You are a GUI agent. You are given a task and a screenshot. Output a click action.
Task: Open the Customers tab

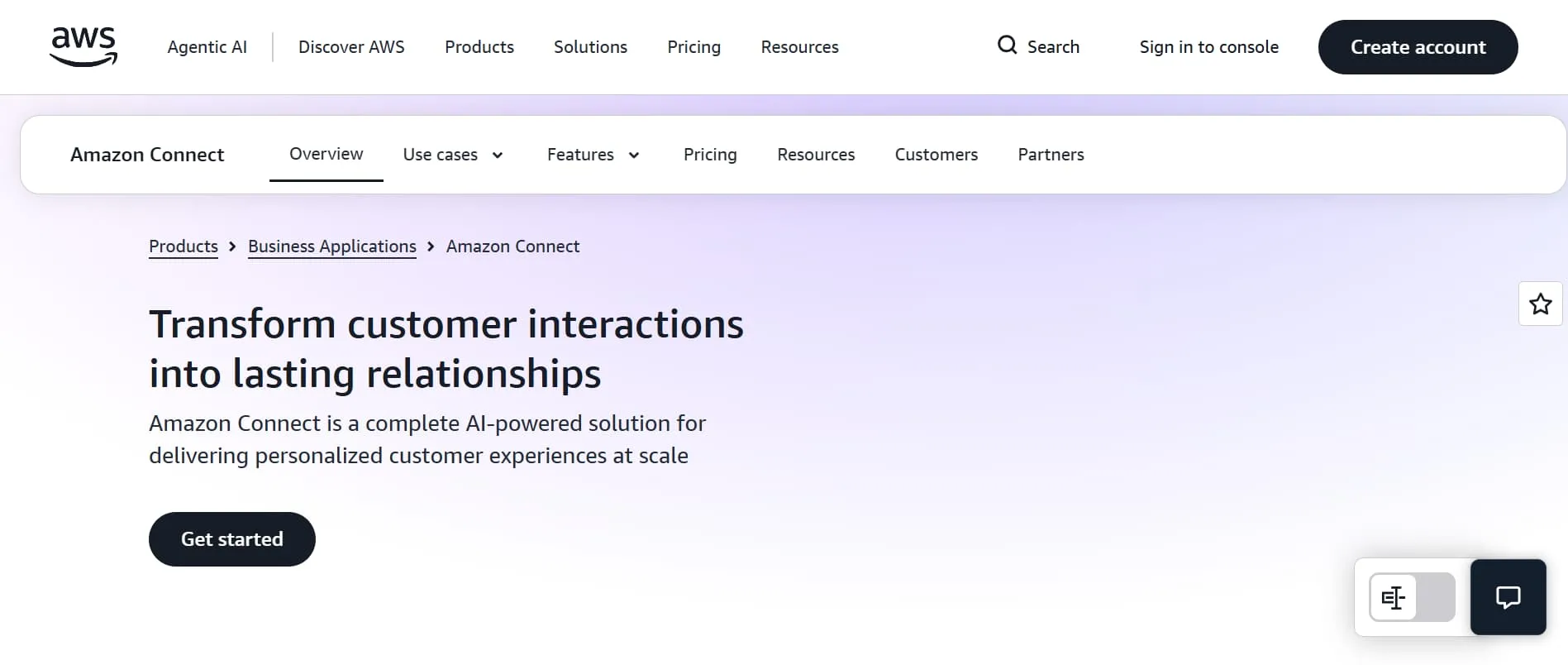(936, 155)
